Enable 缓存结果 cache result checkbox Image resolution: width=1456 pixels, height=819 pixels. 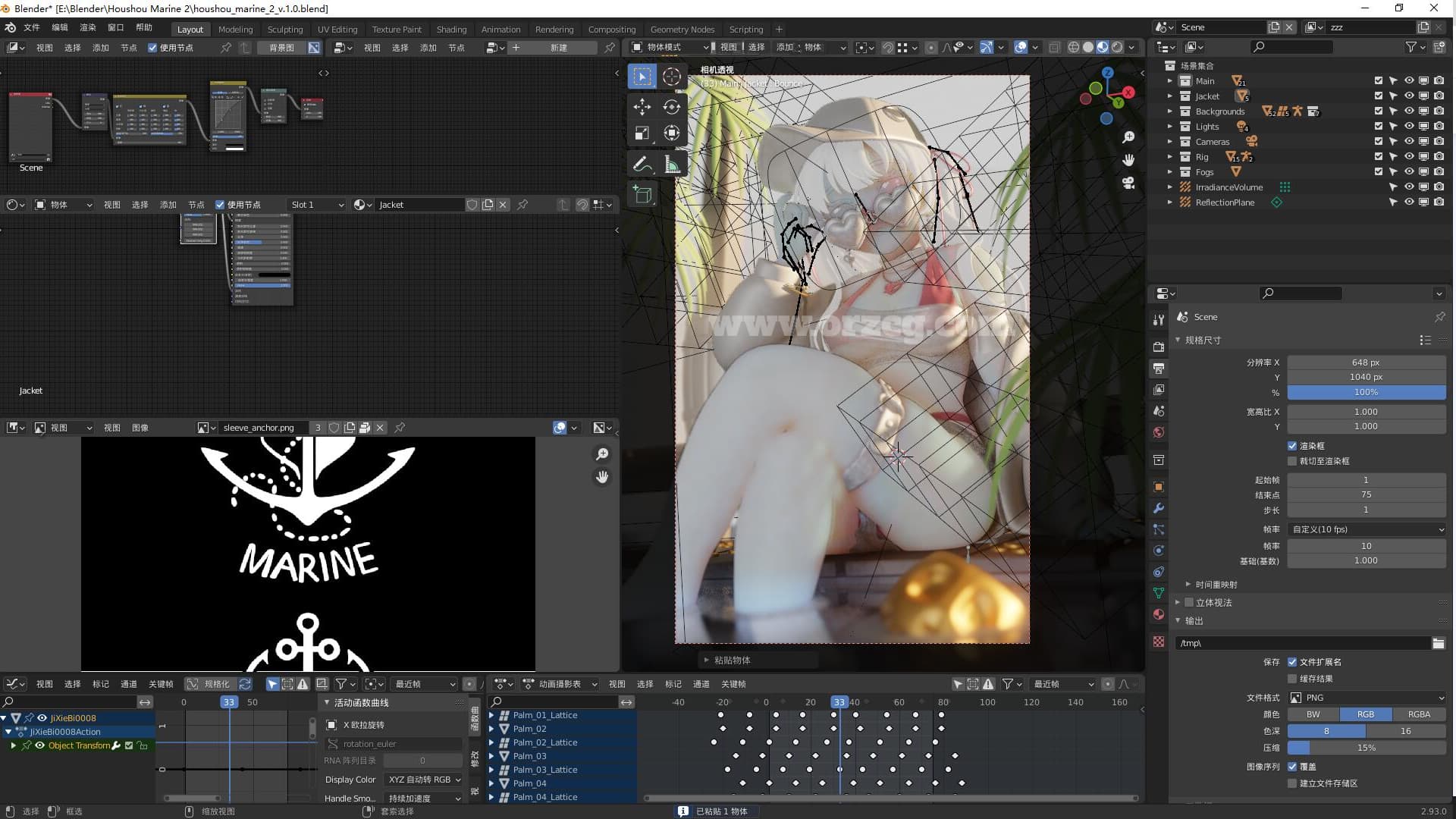click(1292, 679)
